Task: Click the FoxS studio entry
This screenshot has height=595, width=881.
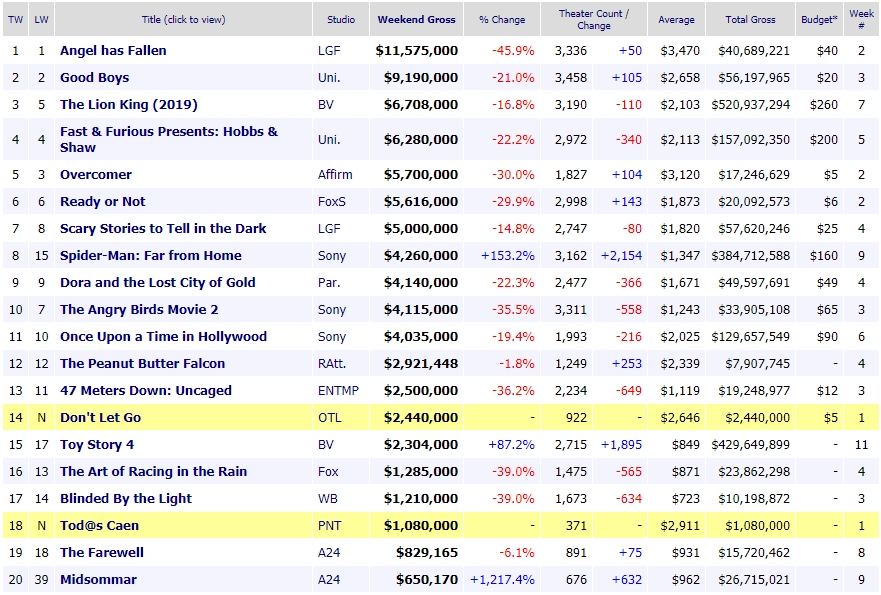Action: click(x=331, y=202)
